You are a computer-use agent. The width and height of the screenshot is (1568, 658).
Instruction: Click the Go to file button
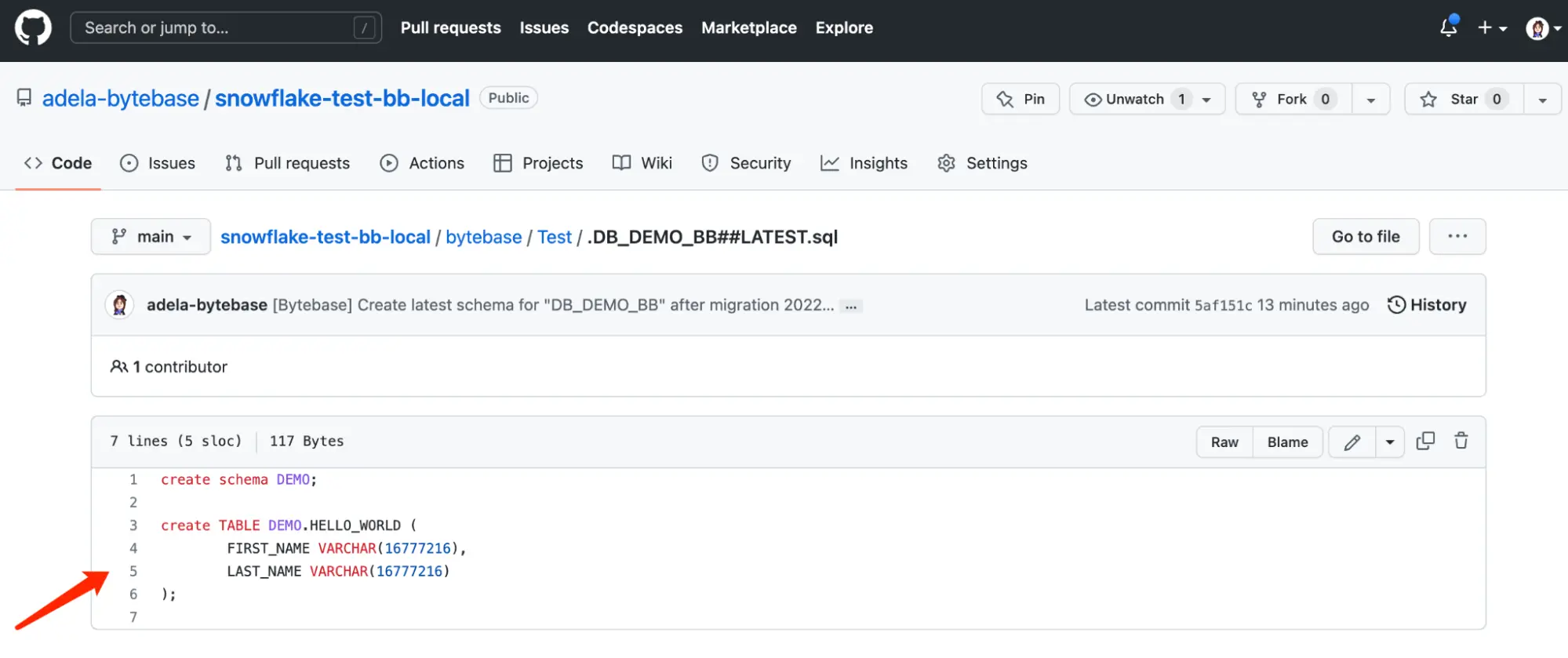coord(1366,236)
